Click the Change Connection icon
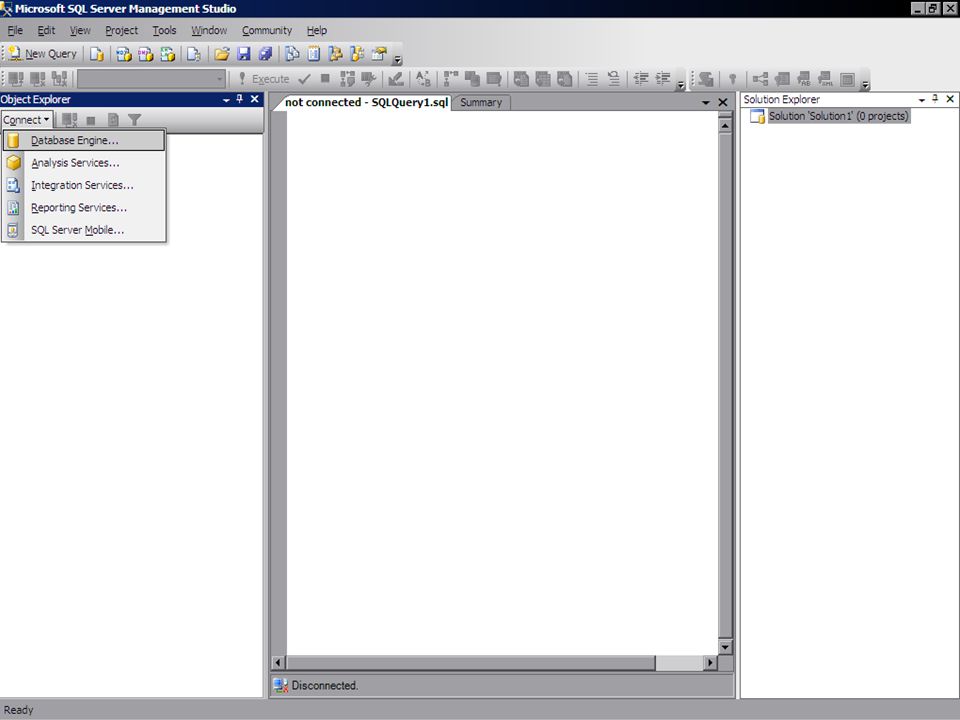The height and width of the screenshot is (720, 960). point(59,78)
